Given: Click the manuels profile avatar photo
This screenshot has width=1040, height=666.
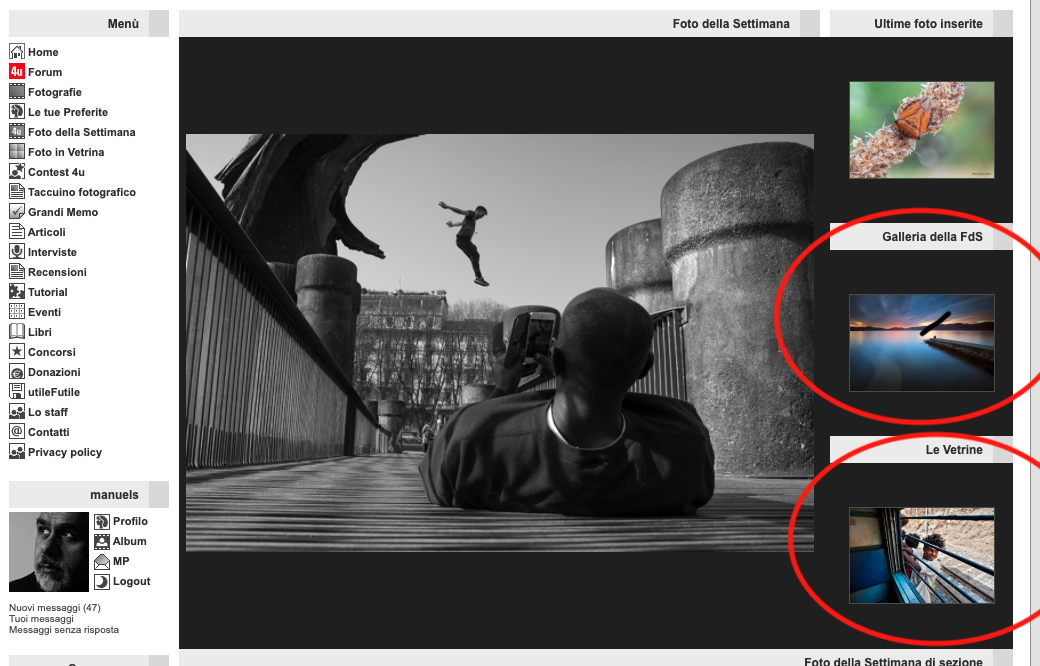Looking at the screenshot, I should tap(49, 552).
